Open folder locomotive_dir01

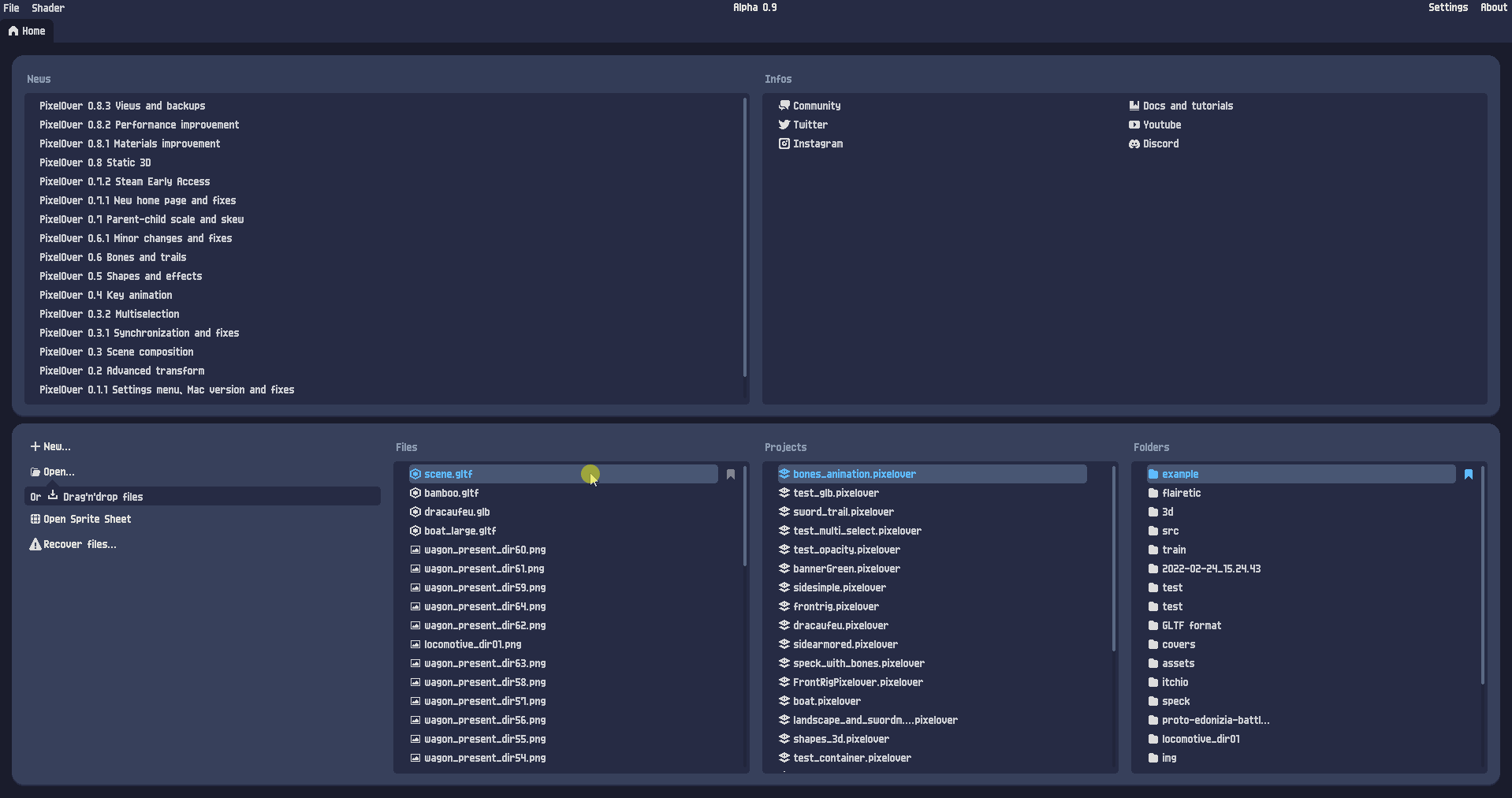coord(1200,739)
